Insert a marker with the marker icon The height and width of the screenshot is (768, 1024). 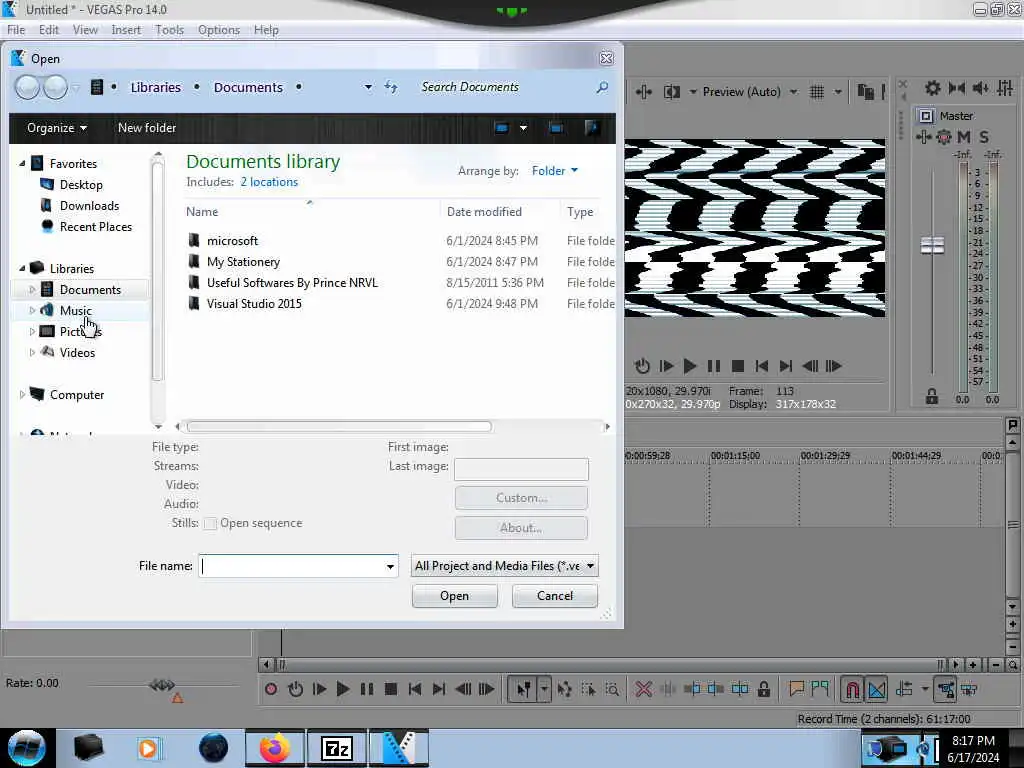point(795,688)
